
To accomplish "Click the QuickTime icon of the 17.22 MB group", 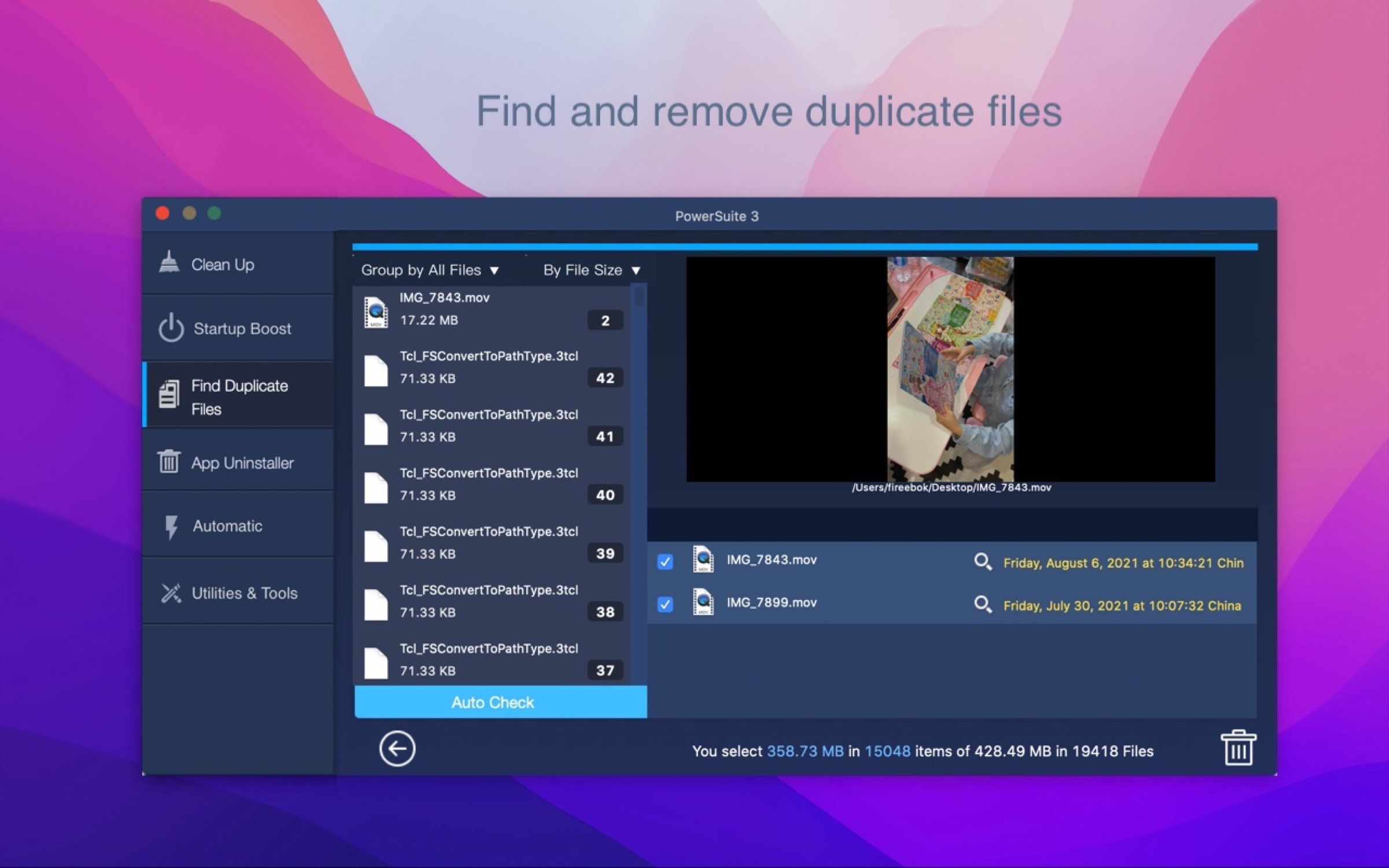I will (x=376, y=312).
